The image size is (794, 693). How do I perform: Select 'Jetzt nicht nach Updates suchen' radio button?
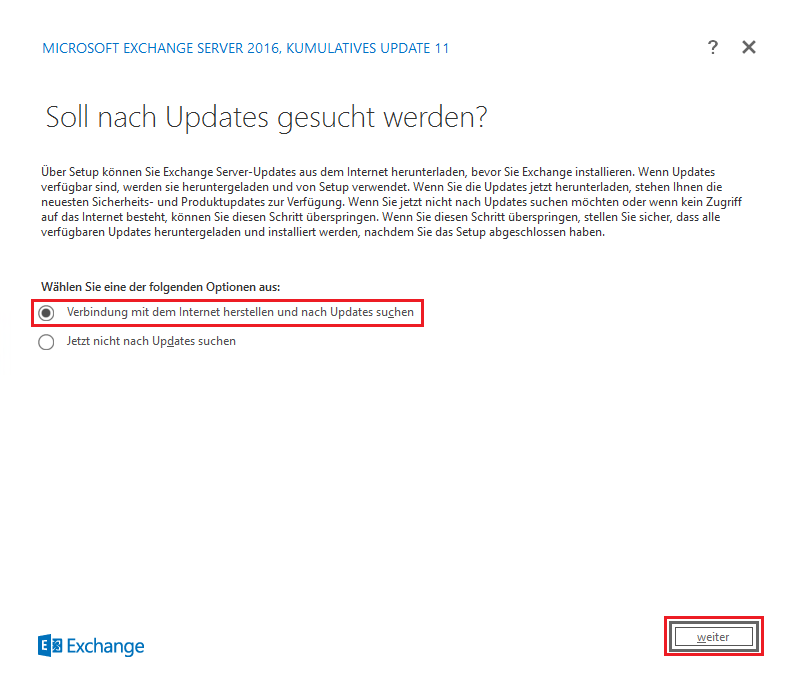point(46,342)
